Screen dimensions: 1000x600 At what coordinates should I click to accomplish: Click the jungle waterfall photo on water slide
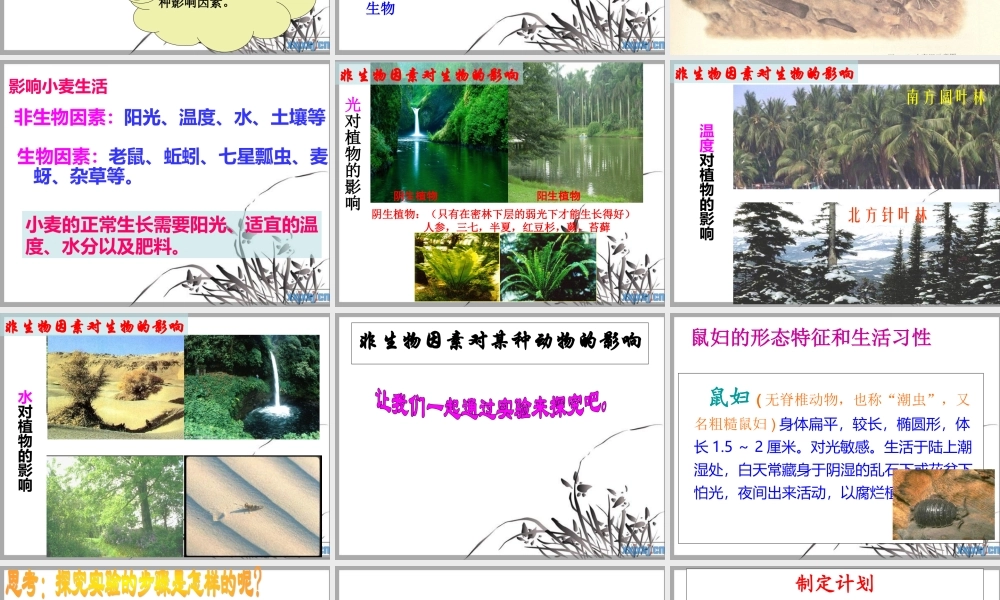252,387
